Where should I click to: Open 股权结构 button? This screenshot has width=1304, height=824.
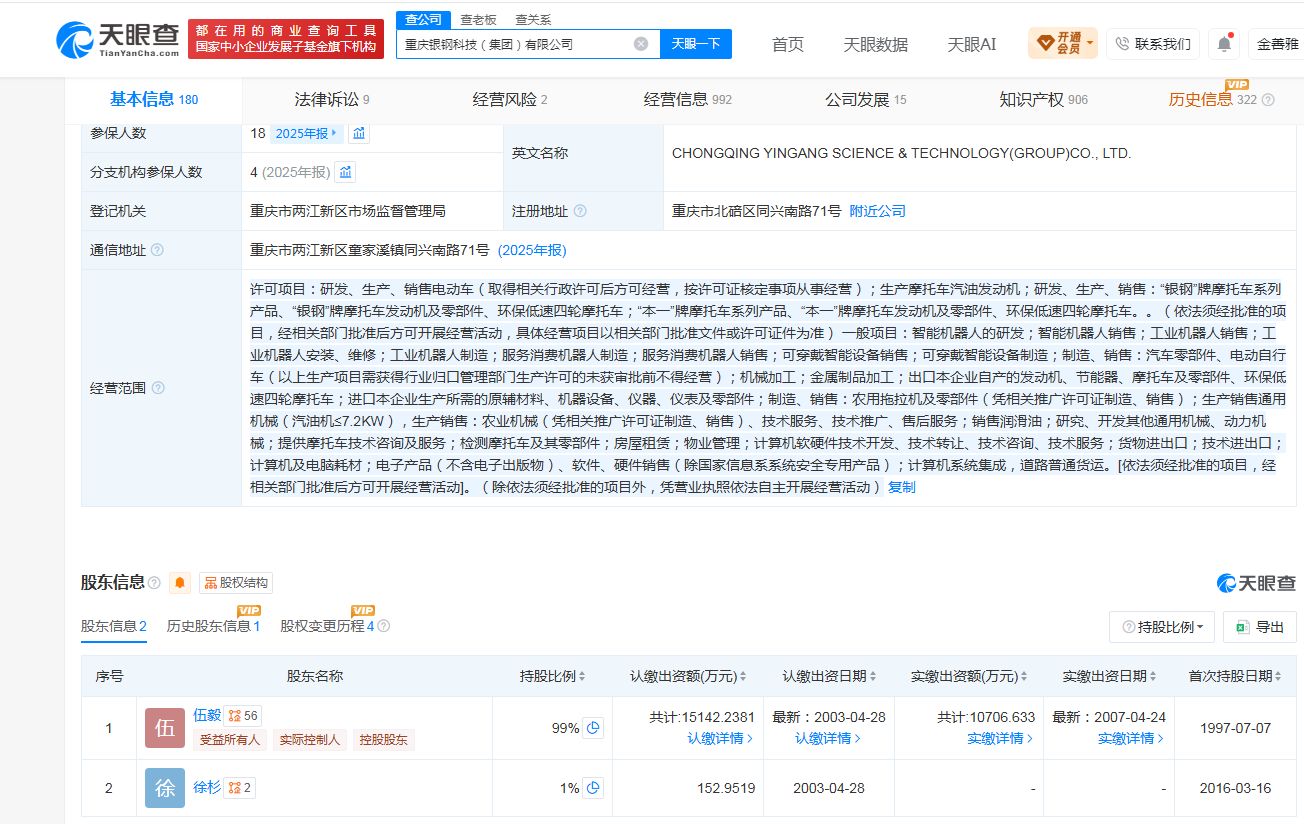coord(235,583)
